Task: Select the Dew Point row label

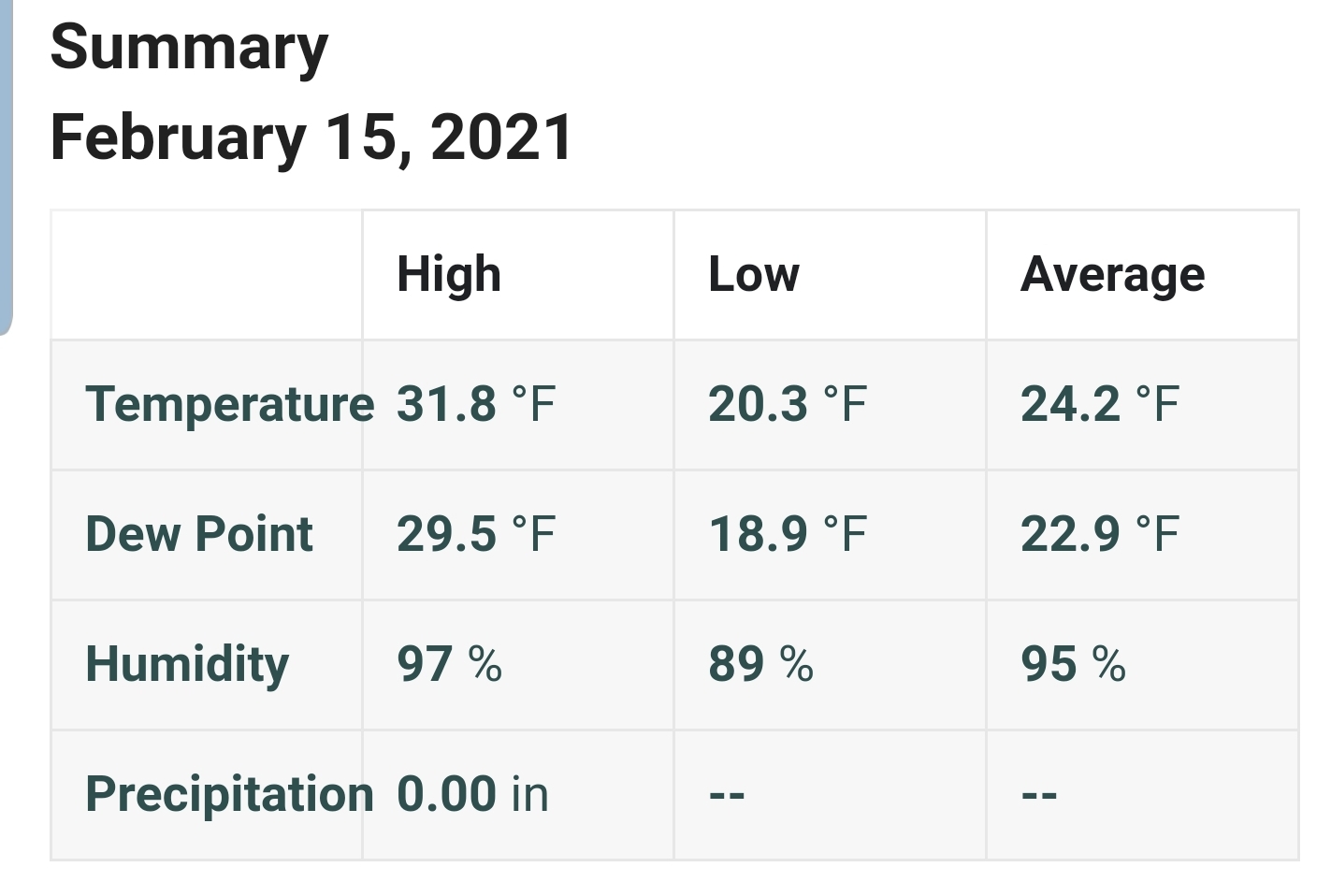Action: tap(199, 534)
